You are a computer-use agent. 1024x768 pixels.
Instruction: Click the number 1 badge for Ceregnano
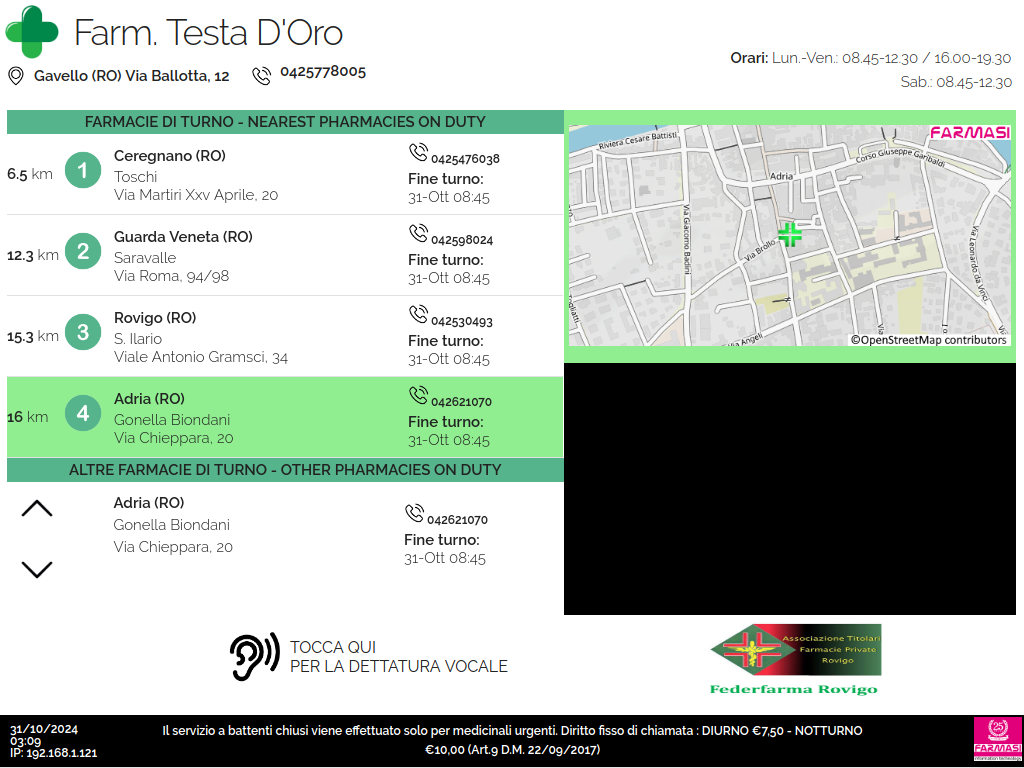pos(83,171)
